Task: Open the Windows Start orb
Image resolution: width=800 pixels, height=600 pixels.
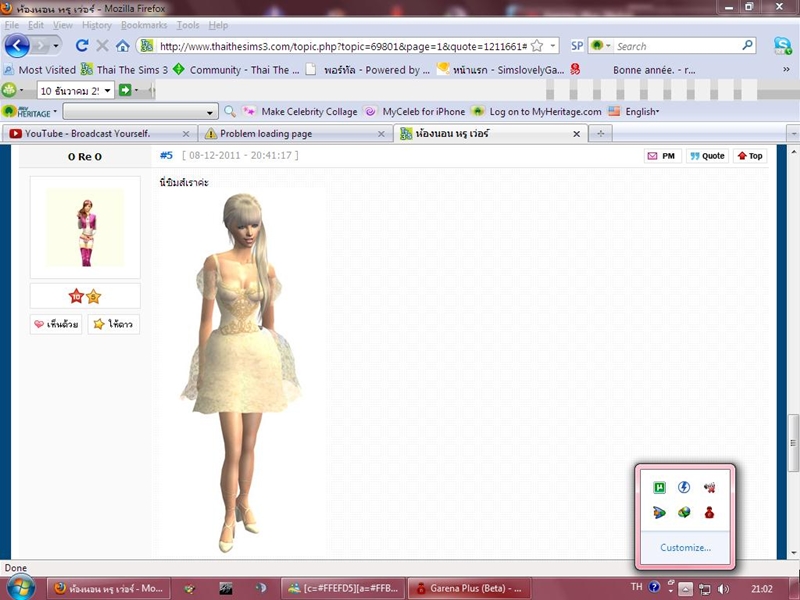Action: 20,587
